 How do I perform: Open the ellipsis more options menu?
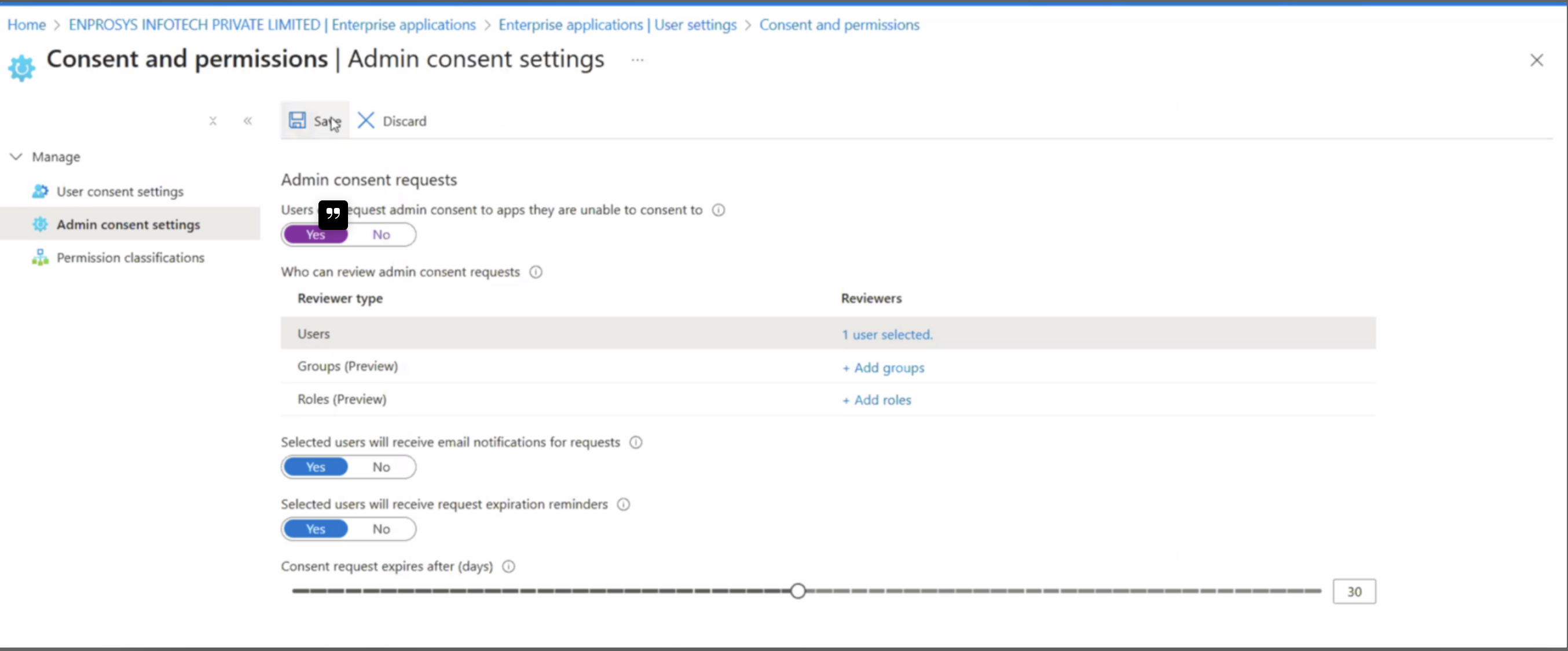[638, 60]
